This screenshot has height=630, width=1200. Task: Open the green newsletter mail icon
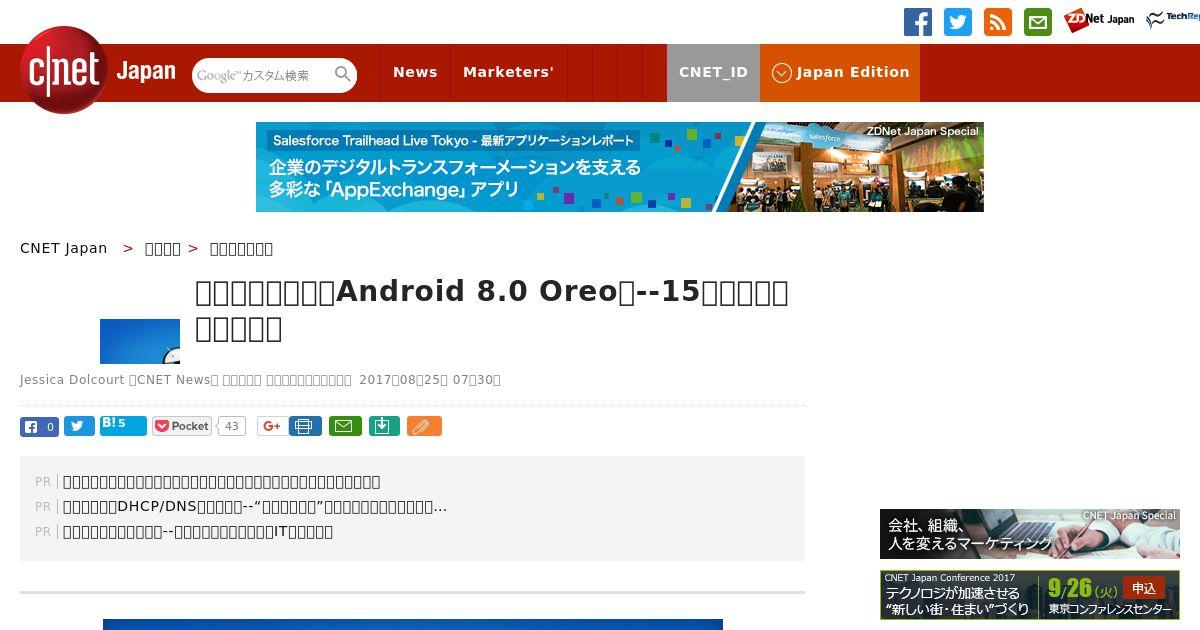point(1038,22)
